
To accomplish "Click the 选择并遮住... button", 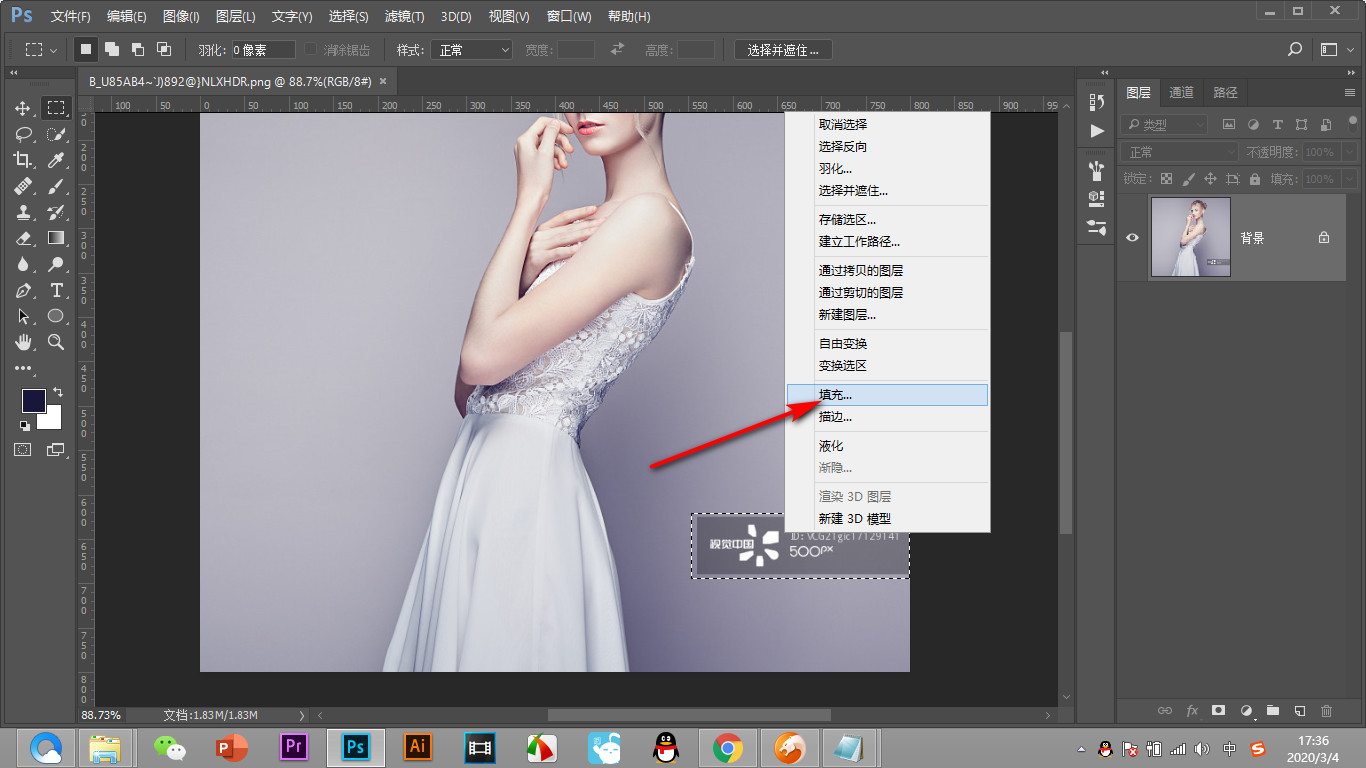I will (x=783, y=50).
